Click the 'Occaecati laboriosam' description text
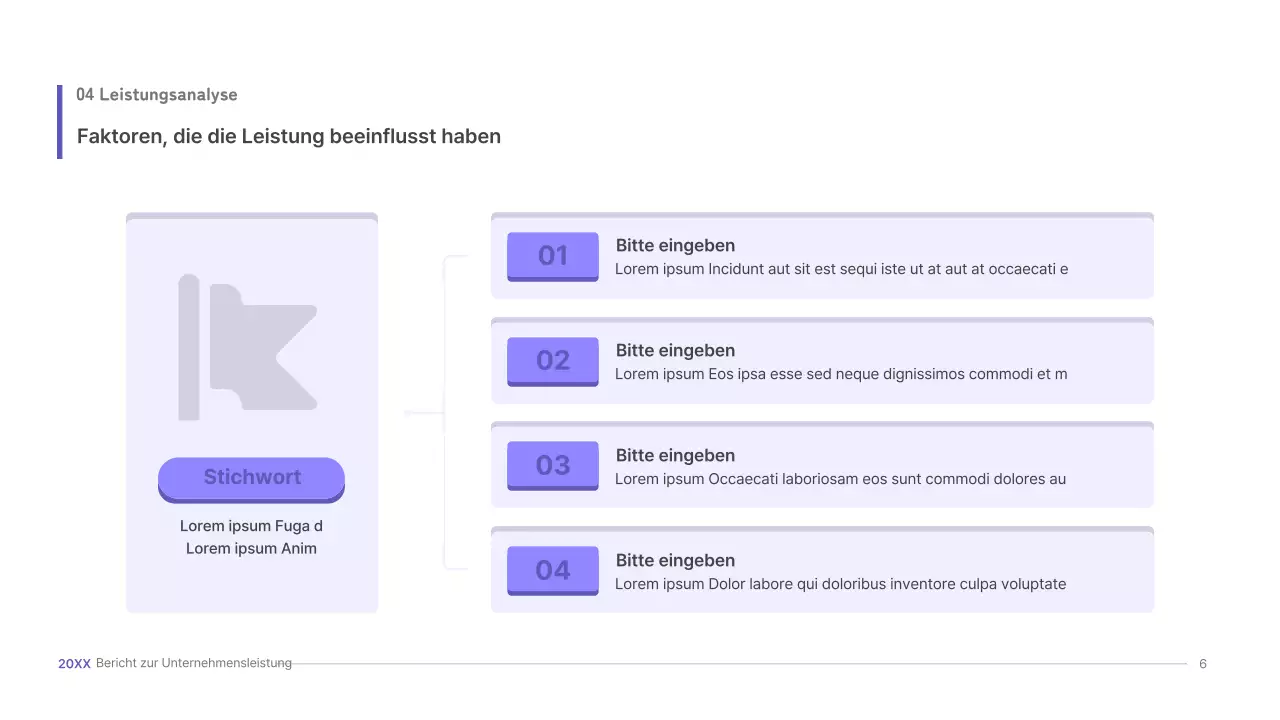This screenshot has width=1280, height=720. tap(840, 479)
